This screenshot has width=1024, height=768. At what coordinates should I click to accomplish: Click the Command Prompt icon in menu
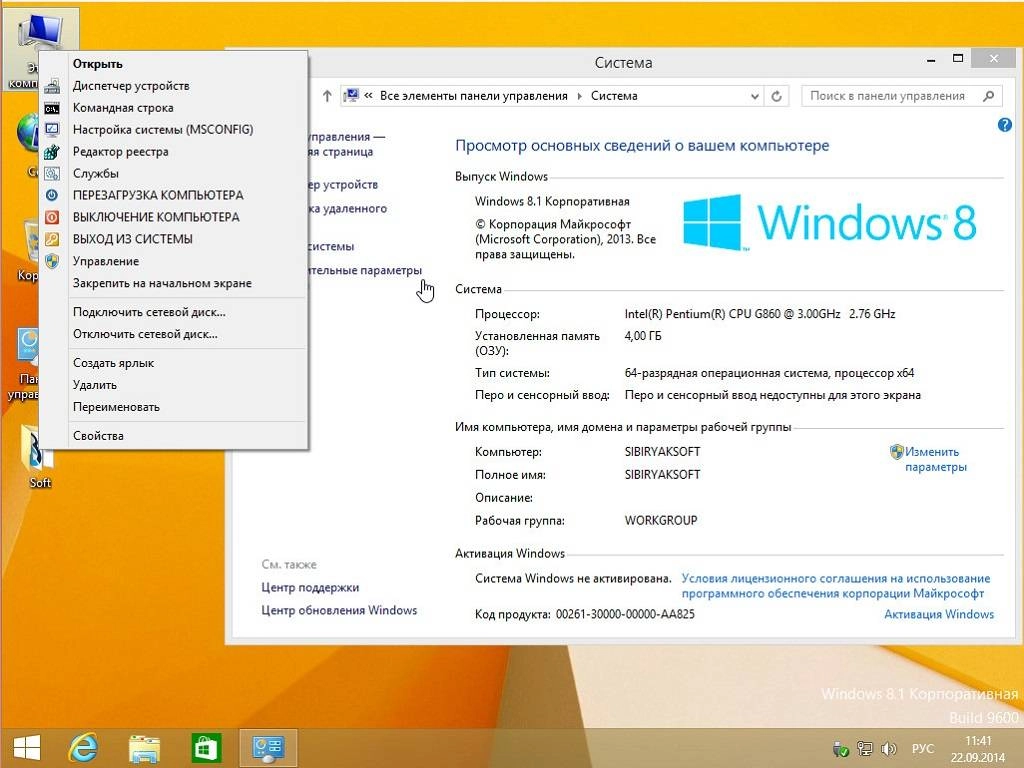tap(52, 108)
